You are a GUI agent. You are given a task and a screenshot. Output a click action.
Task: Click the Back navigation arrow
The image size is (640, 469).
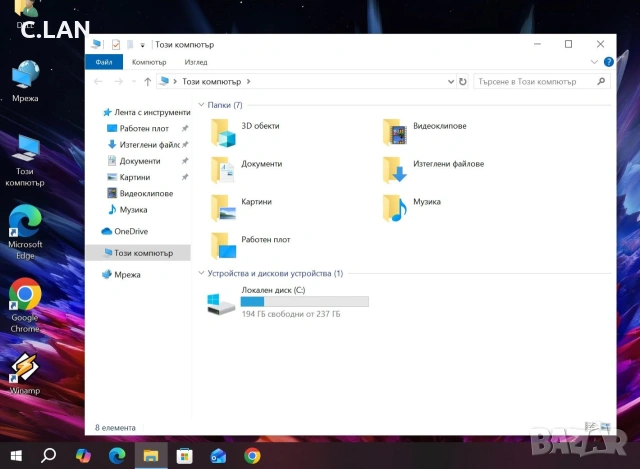click(x=98, y=82)
